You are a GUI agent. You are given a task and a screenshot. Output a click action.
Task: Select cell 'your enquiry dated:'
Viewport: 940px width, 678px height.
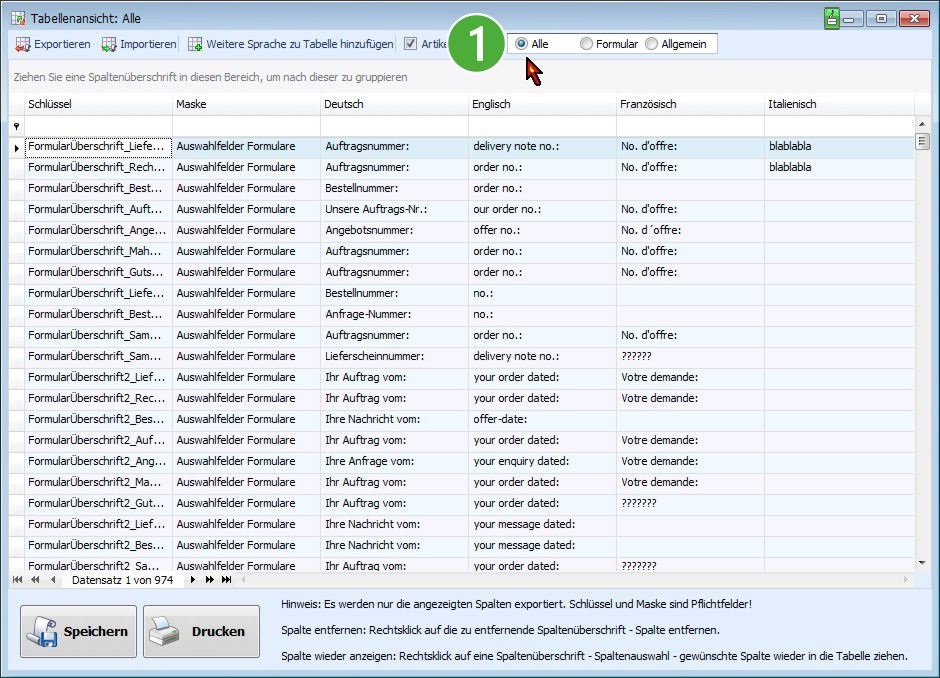pos(543,461)
